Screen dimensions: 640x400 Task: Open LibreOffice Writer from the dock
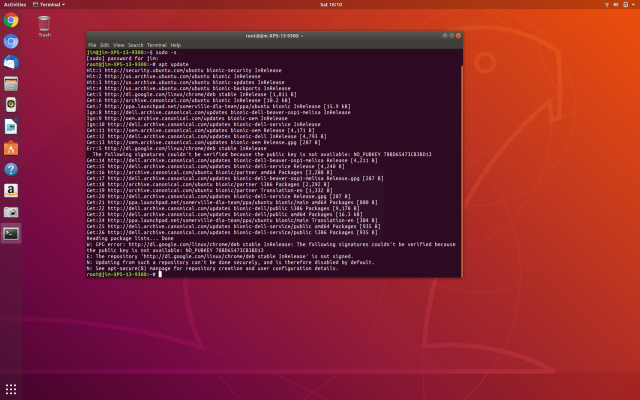point(11,126)
